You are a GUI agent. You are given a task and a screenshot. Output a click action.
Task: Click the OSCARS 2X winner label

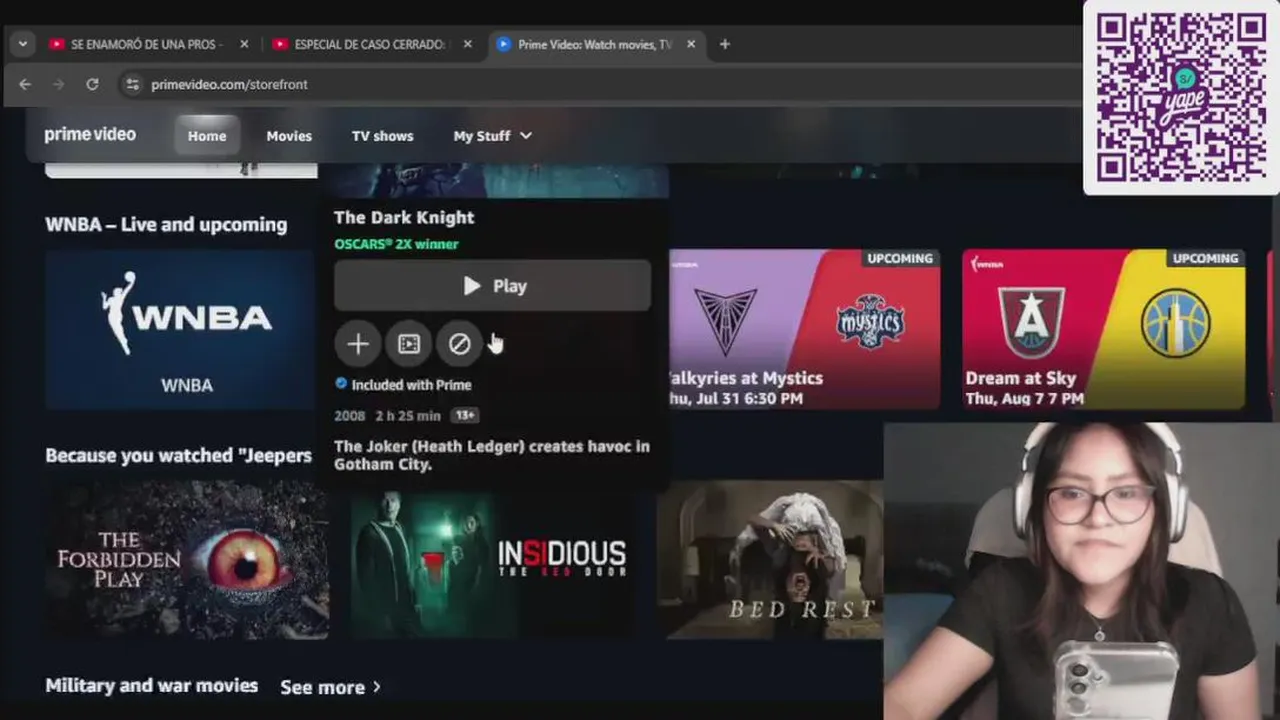[396, 244]
